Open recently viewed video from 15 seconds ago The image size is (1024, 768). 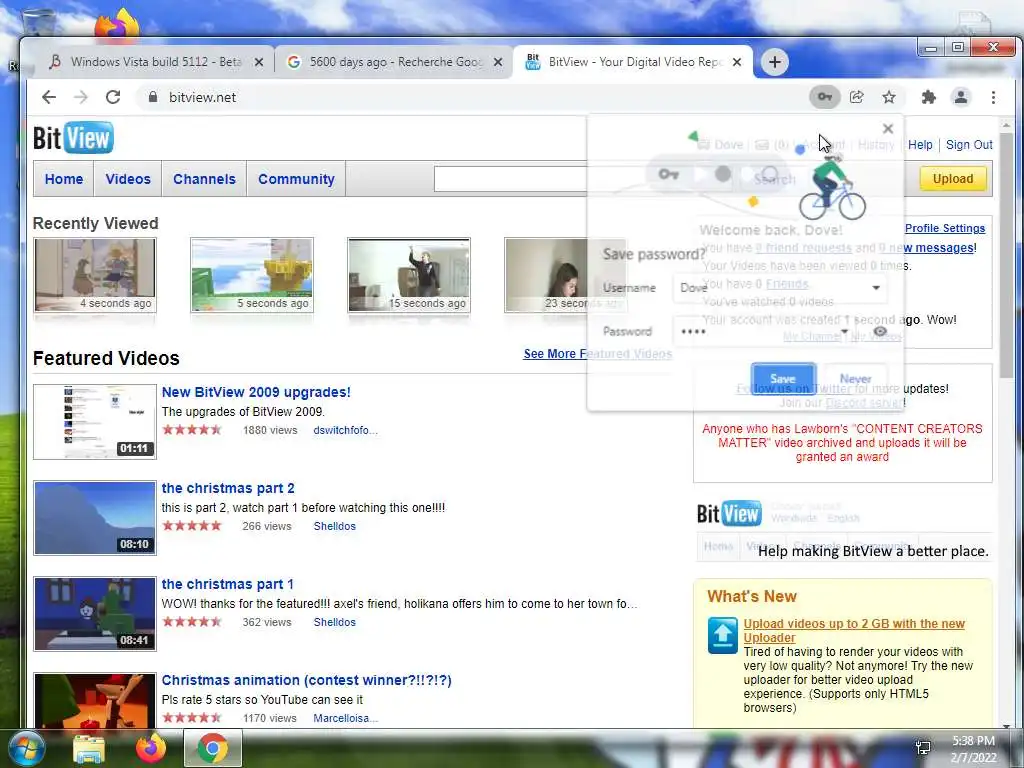[x=409, y=275]
